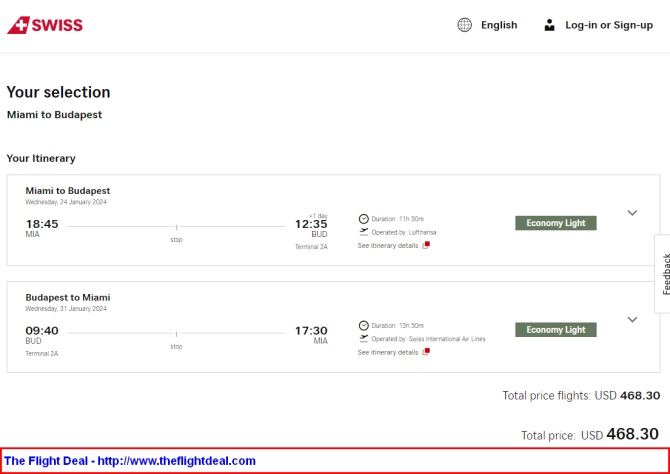Viewport: 670px width, 474px height.
Task: Click 'Terminal 2A' under BUD departure
Action: point(42,353)
